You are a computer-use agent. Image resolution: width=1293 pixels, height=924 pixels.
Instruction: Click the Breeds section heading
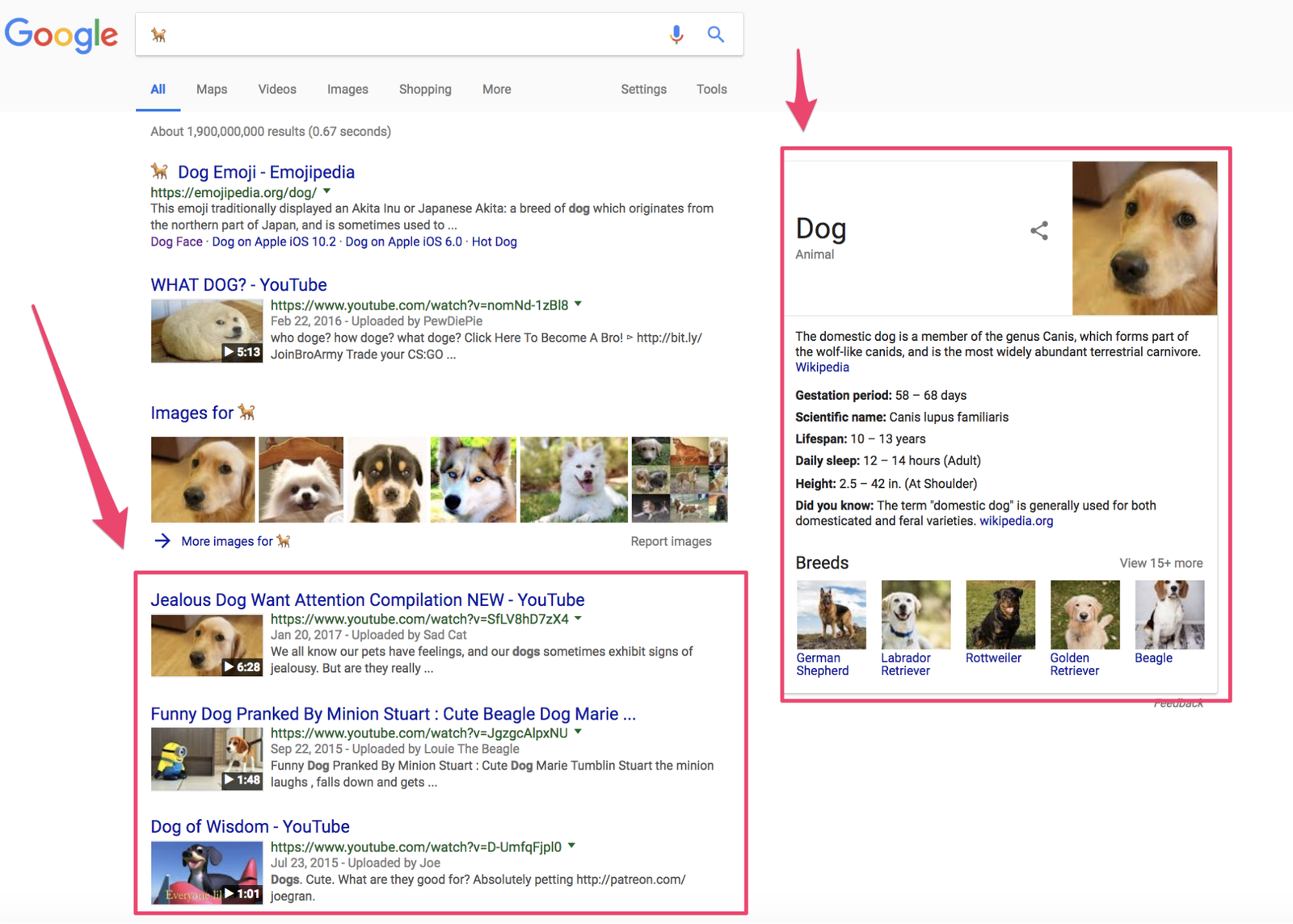[822, 563]
